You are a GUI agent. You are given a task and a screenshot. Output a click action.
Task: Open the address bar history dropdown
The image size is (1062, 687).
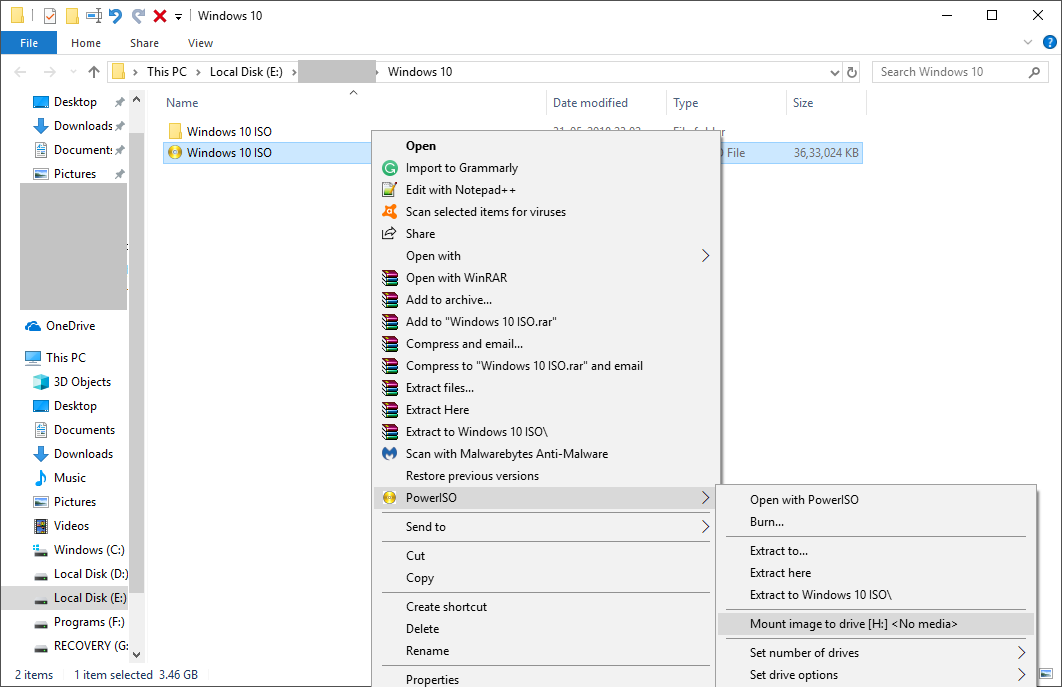836,72
